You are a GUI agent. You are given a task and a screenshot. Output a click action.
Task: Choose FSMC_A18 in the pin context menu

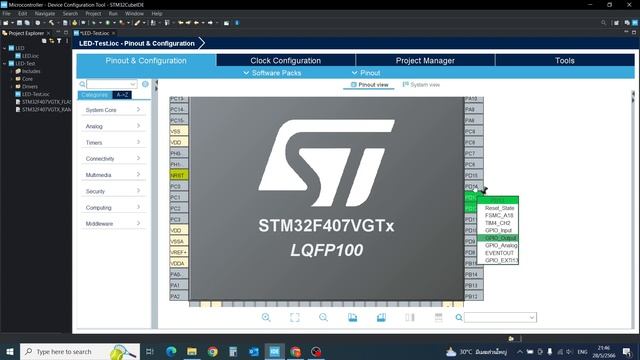tap(498, 216)
